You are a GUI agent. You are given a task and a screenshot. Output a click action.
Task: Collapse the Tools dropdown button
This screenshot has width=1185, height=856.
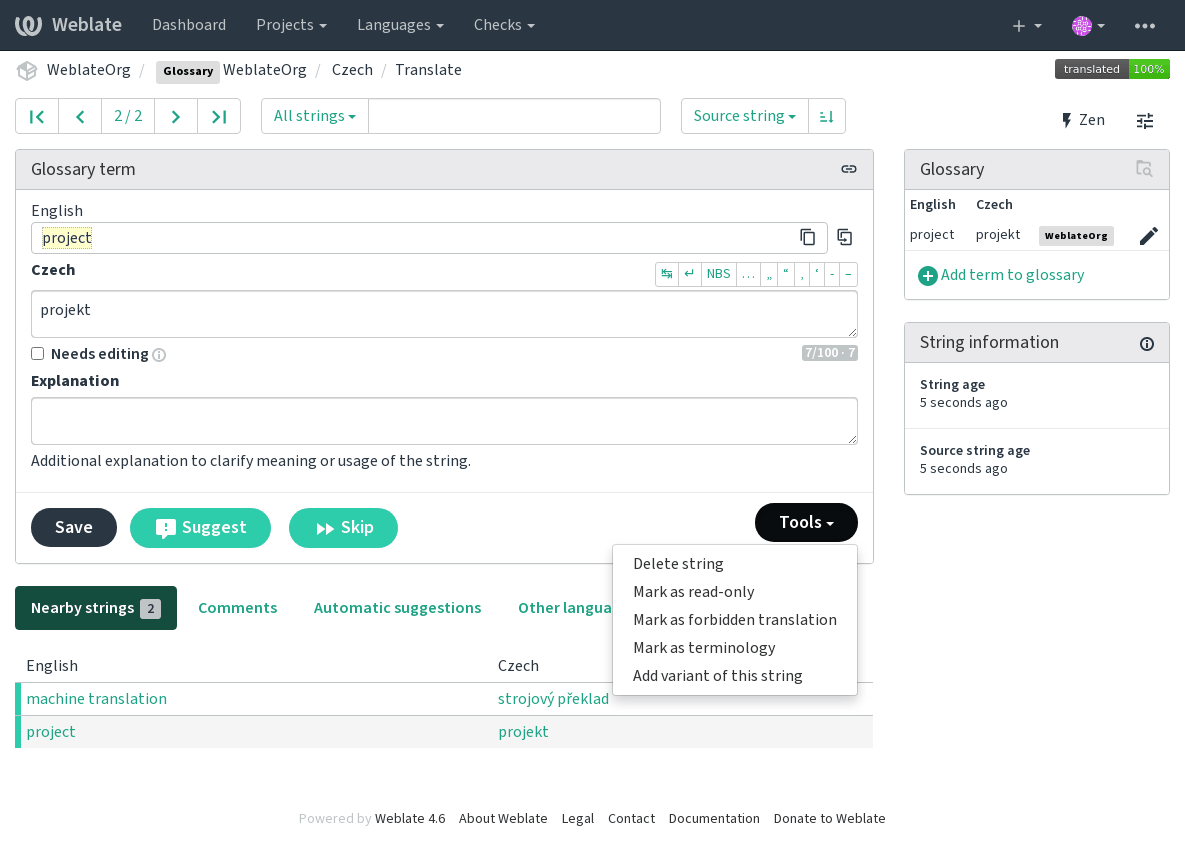(x=806, y=522)
